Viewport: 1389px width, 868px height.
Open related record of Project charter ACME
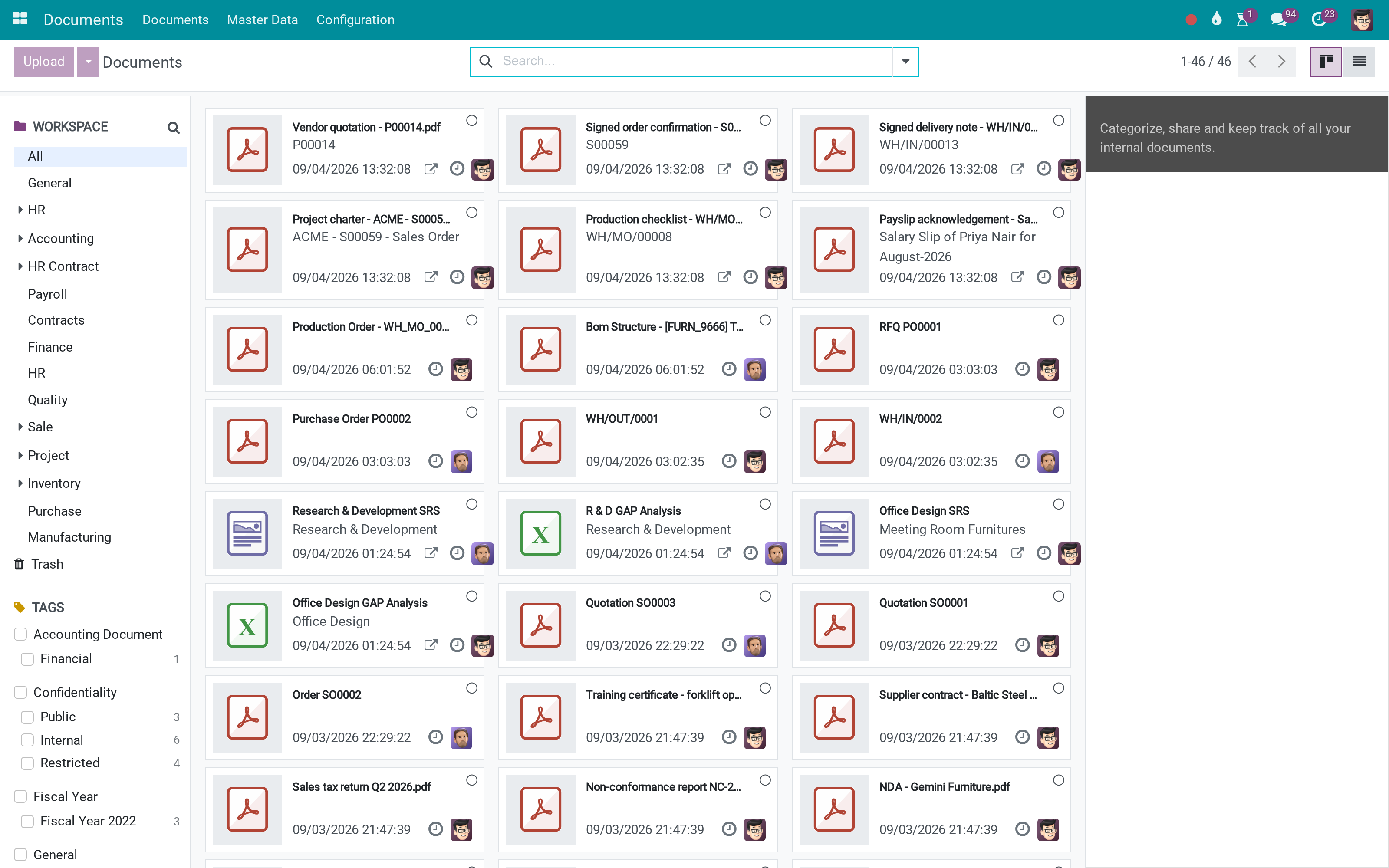431,277
